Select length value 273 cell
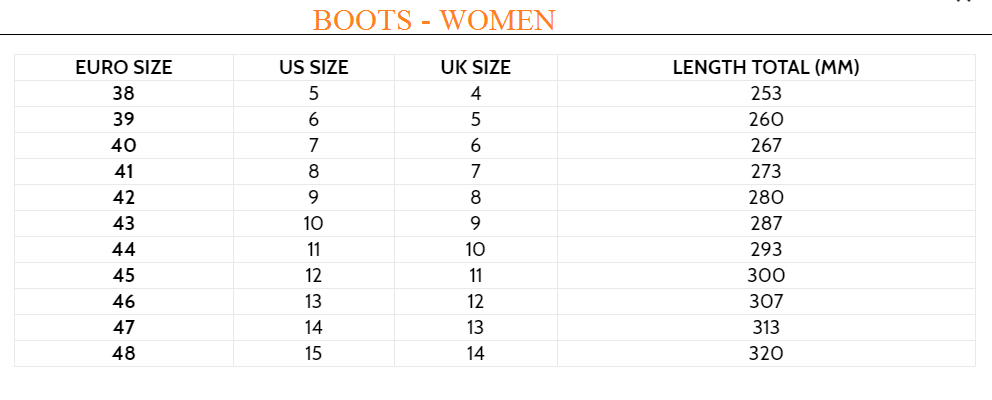 click(x=766, y=172)
